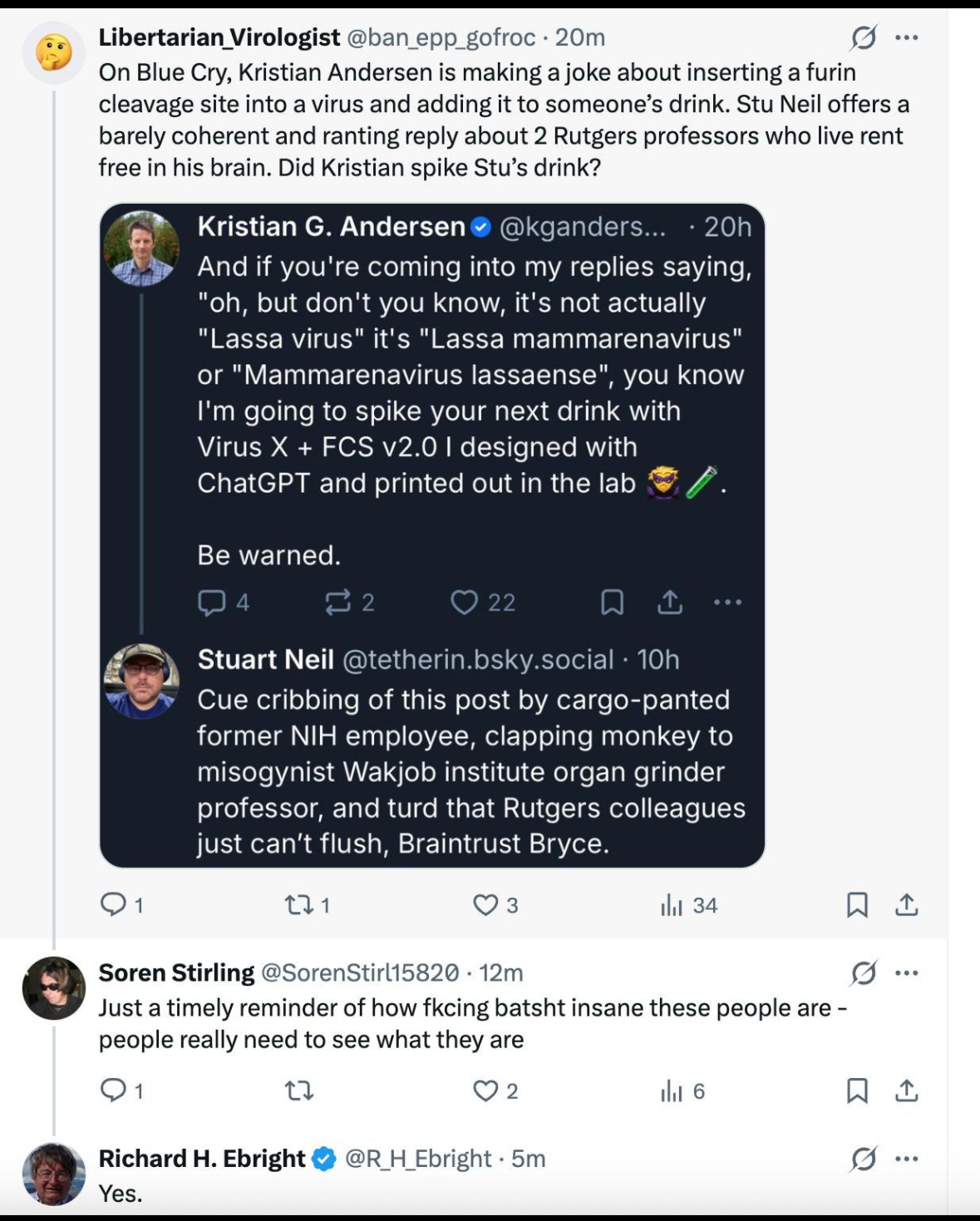The height and width of the screenshot is (1221, 980).
Task: Open the embedded Bluesky screenshot image
Action: (x=432, y=535)
